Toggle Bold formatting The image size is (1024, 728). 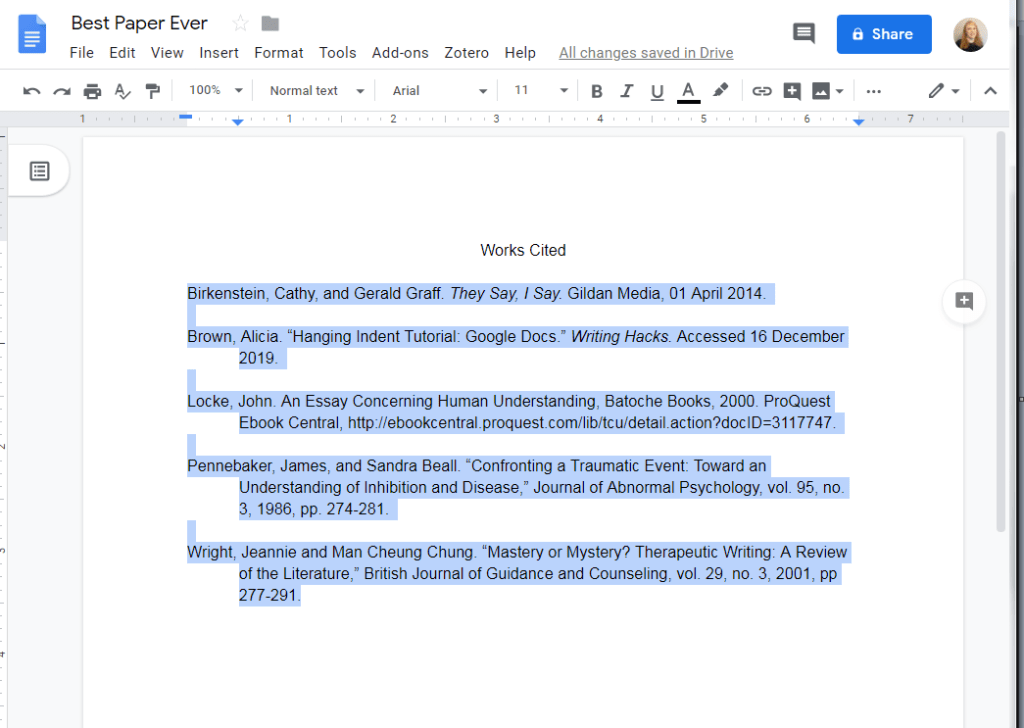coord(597,91)
